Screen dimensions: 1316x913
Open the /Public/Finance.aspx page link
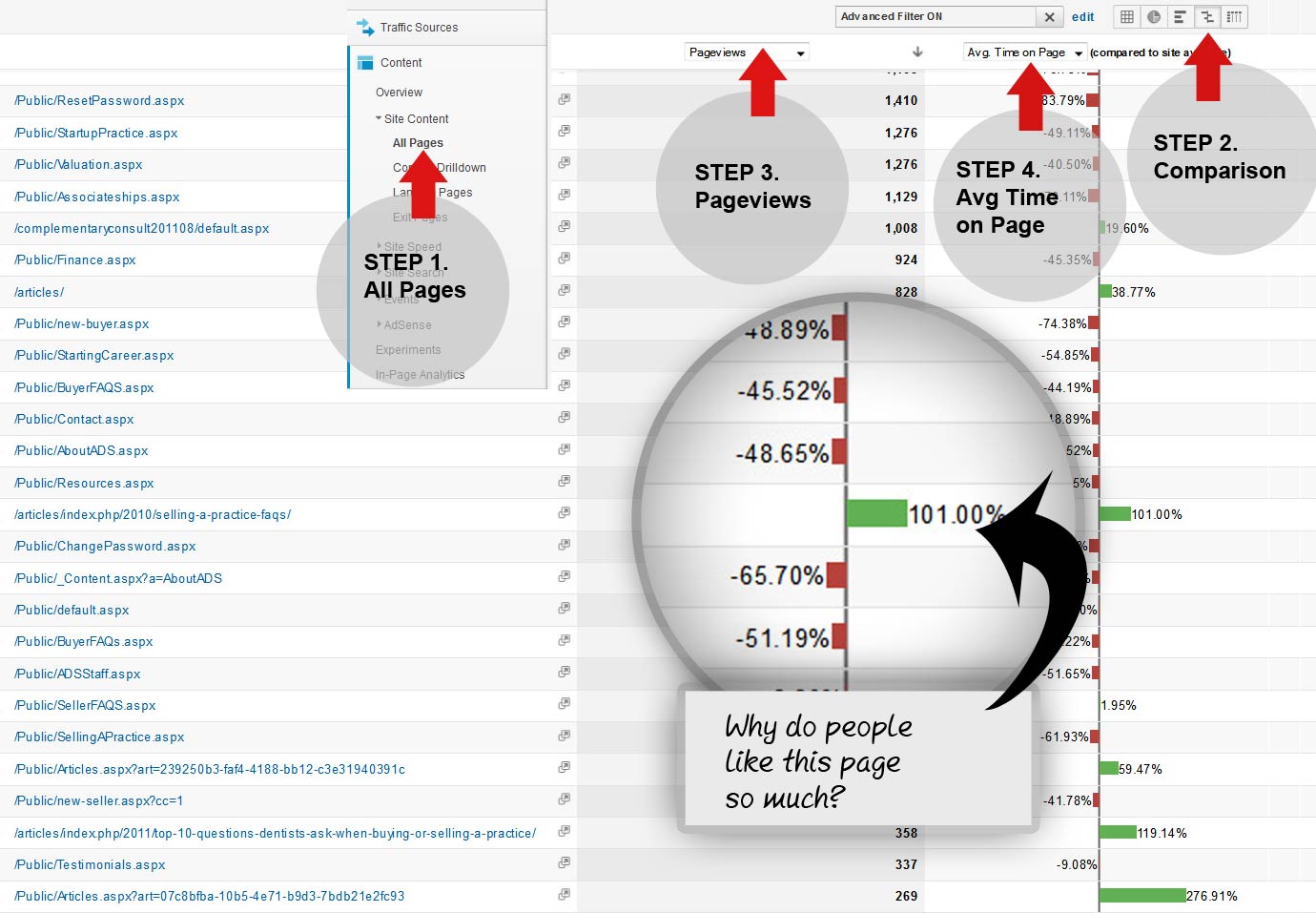(75, 260)
